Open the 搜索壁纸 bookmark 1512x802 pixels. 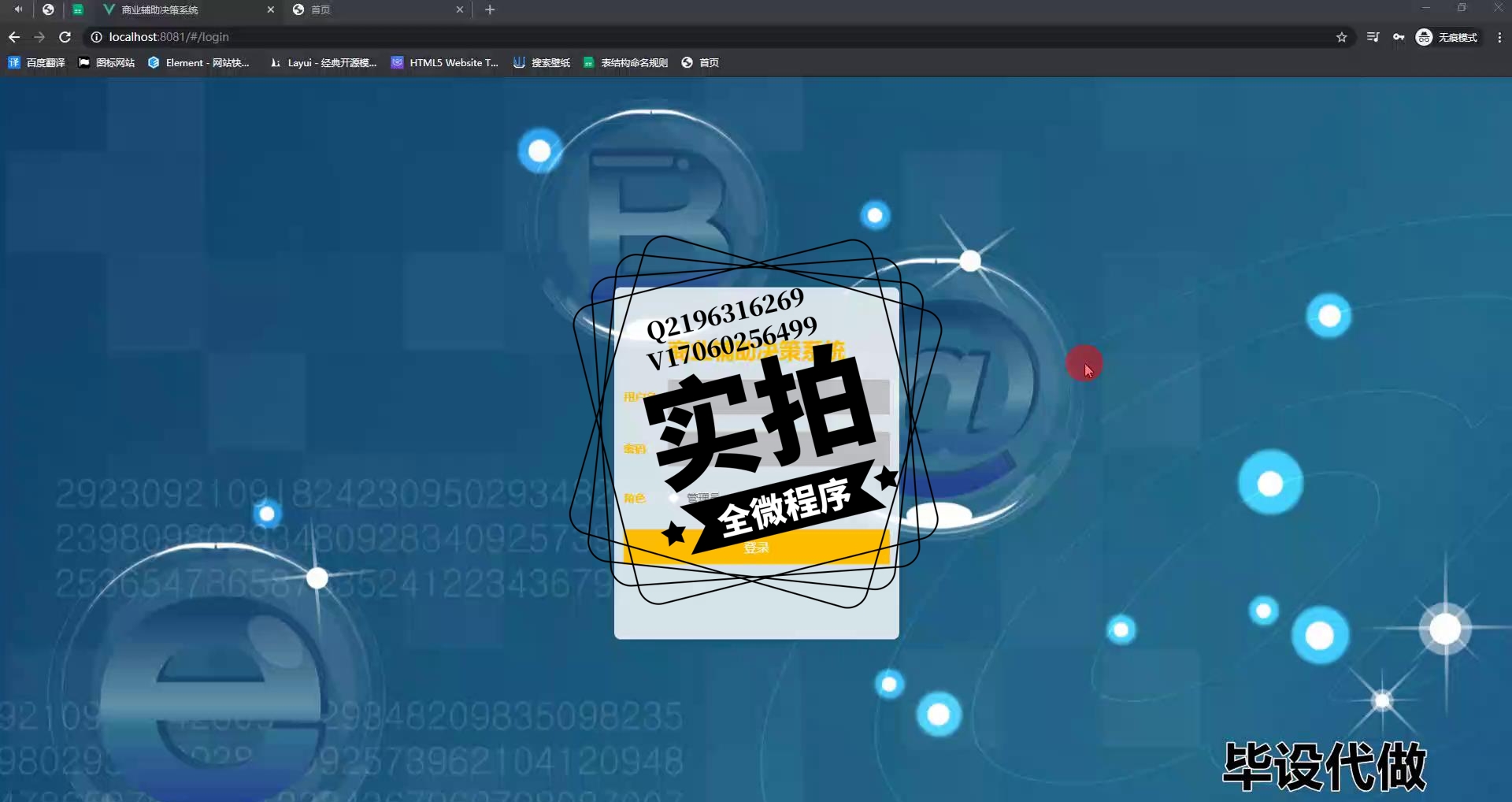pyautogui.click(x=542, y=62)
